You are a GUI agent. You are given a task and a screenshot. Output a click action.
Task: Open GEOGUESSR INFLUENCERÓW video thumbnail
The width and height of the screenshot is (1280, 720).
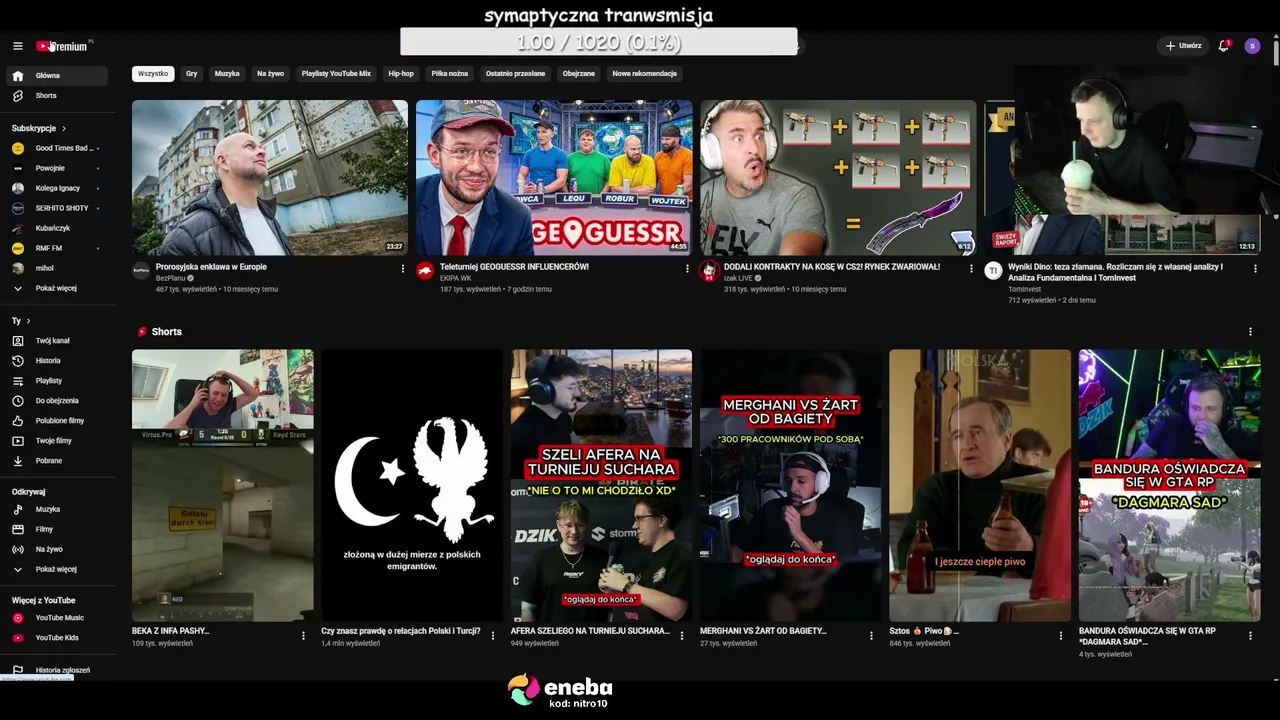tap(554, 178)
